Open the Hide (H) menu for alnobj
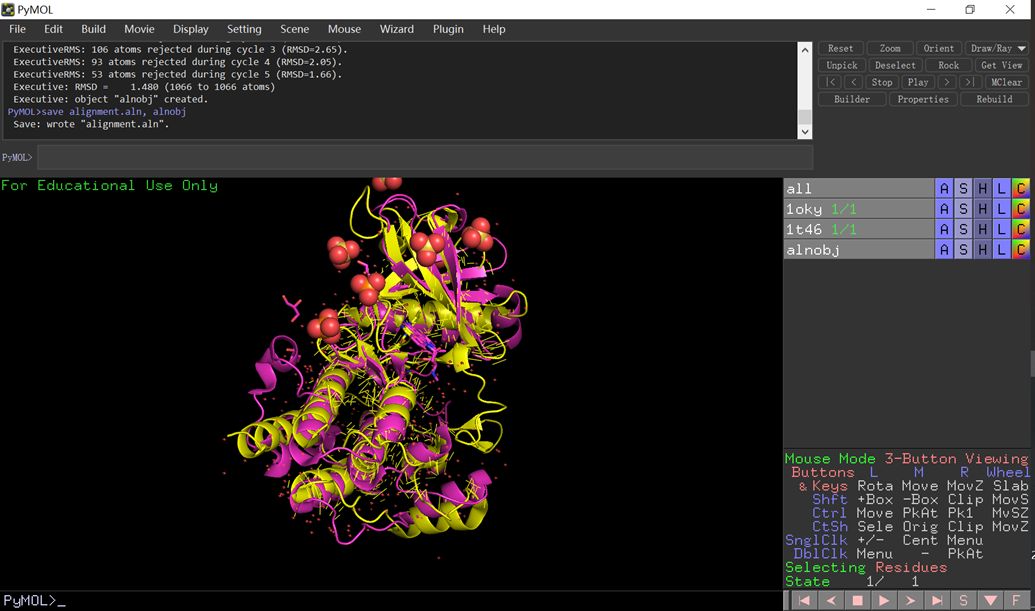This screenshot has width=1035, height=611. [x=982, y=250]
